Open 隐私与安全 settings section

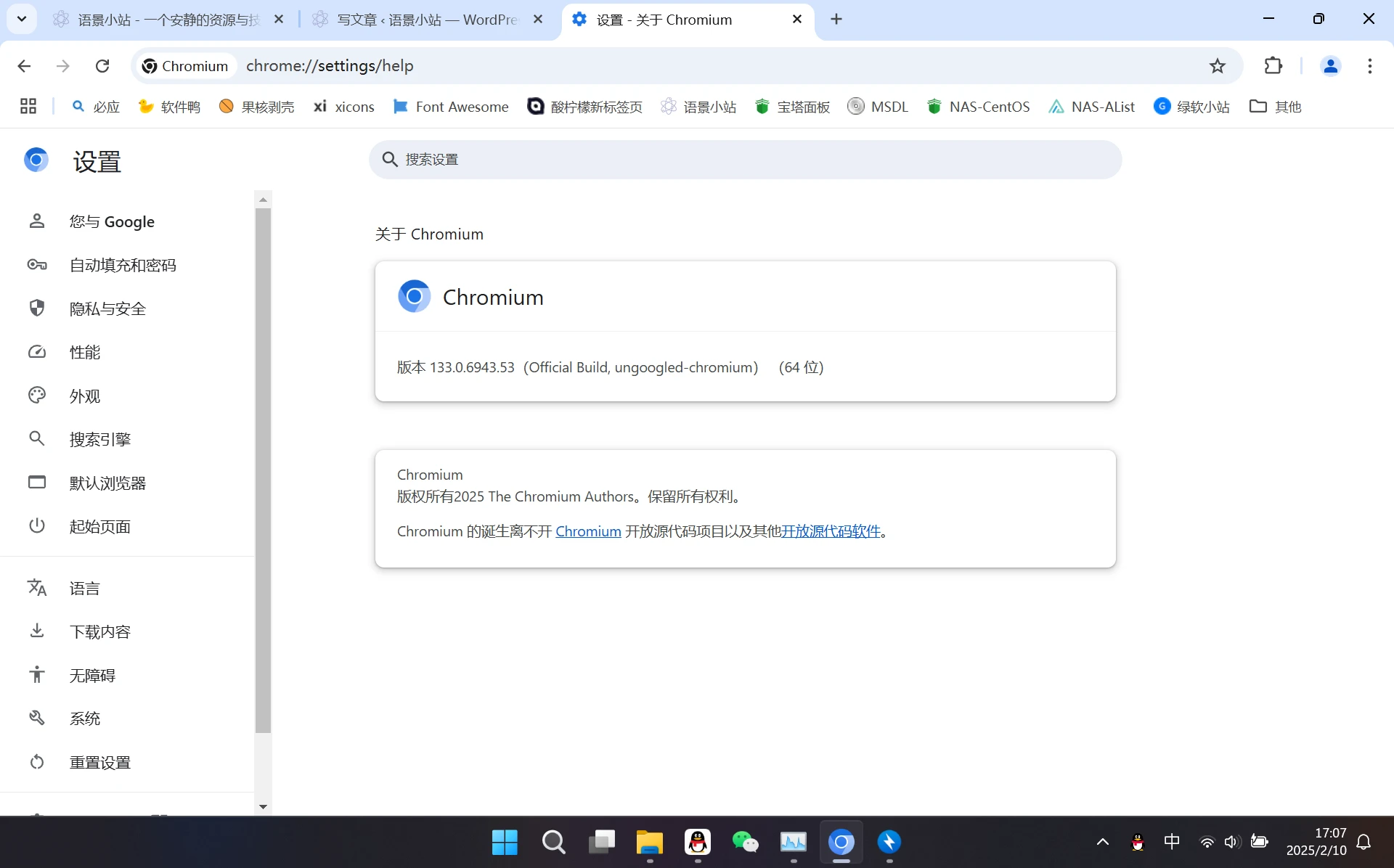pyautogui.click(x=127, y=309)
